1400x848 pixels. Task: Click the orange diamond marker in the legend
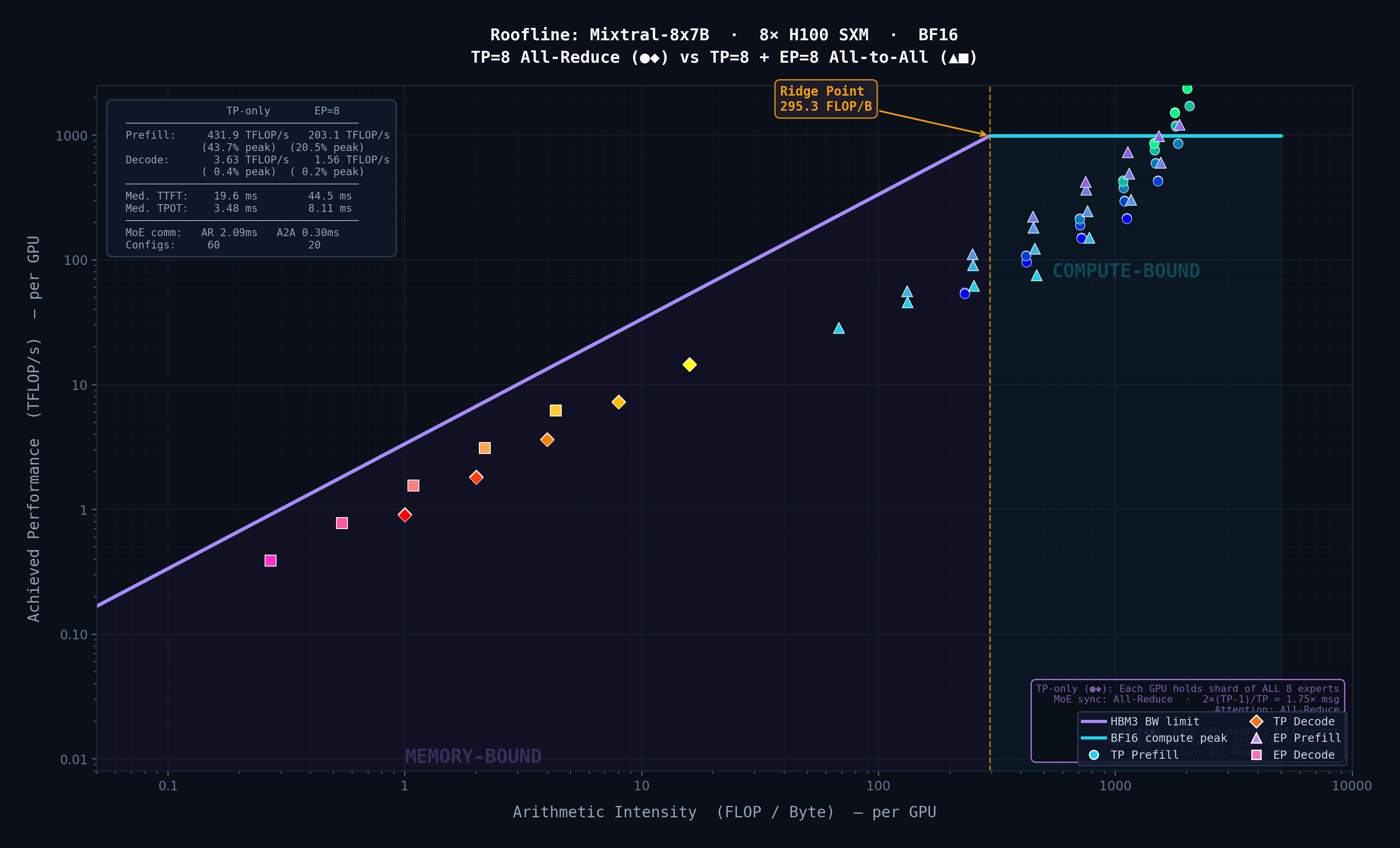click(1257, 721)
